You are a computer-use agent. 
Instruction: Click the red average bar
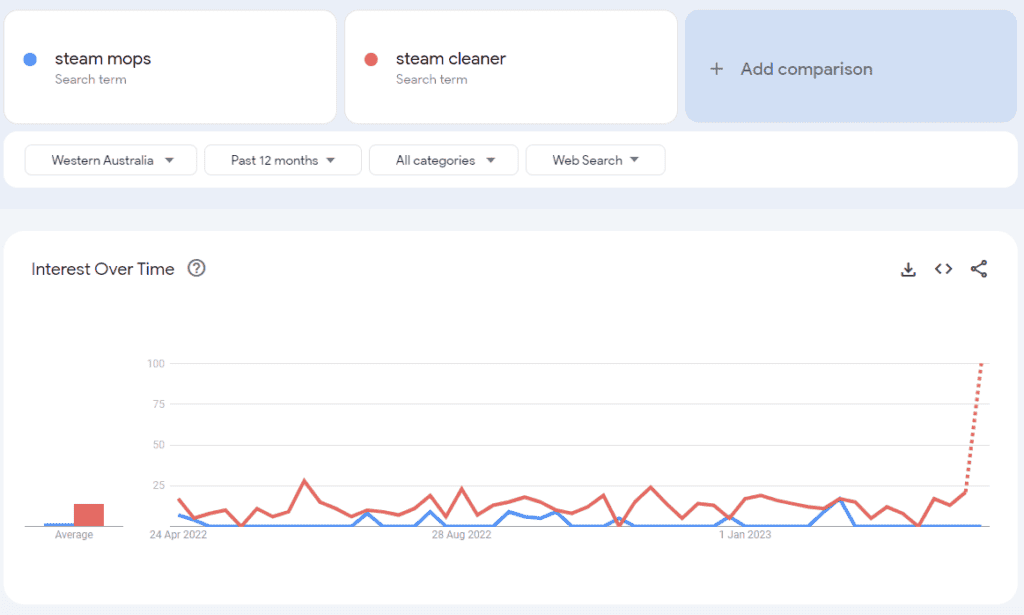pos(89,514)
